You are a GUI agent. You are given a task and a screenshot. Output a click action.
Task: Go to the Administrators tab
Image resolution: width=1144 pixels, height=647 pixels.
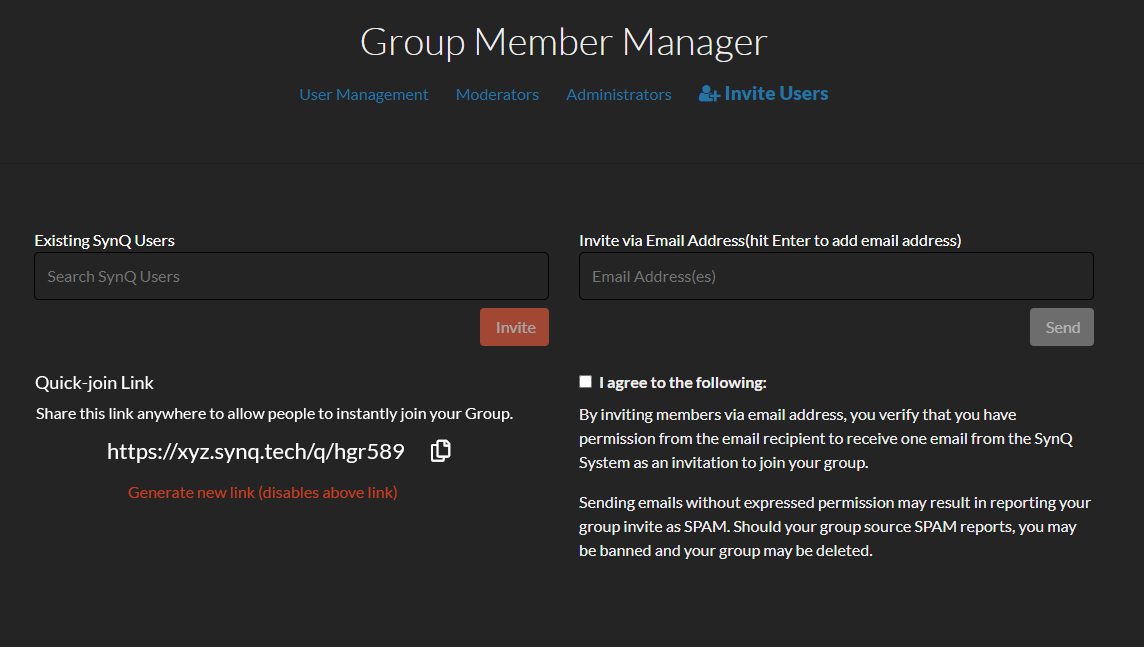pyautogui.click(x=619, y=95)
